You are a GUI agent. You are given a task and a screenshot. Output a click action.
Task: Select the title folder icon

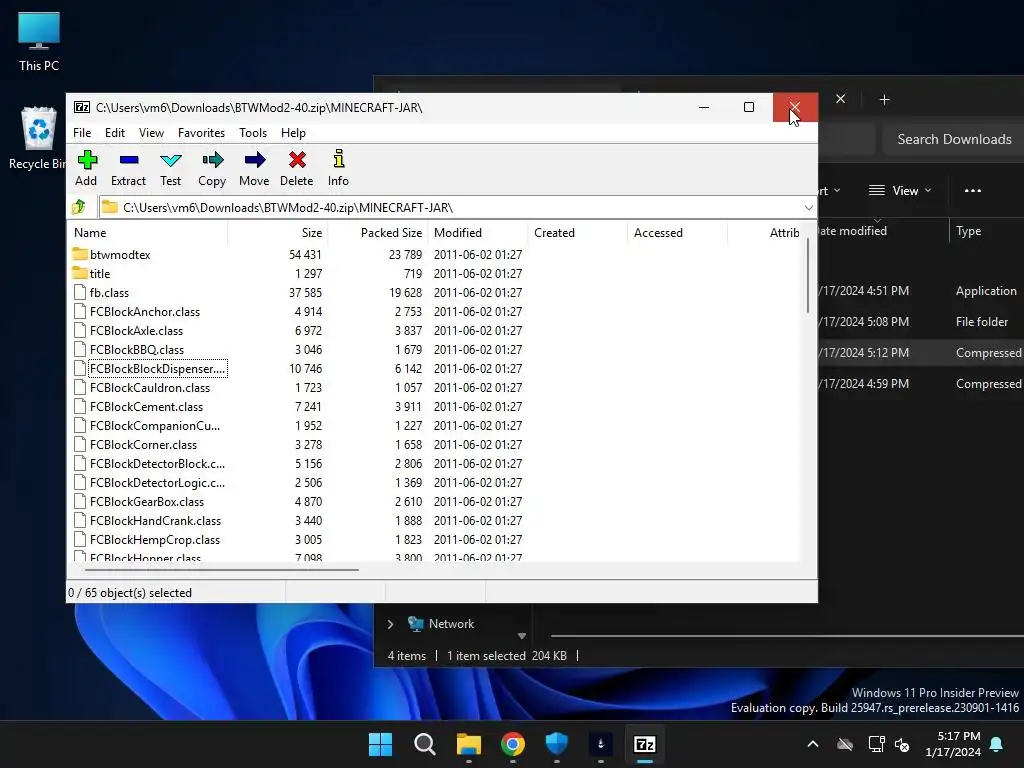(x=80, y=273)
